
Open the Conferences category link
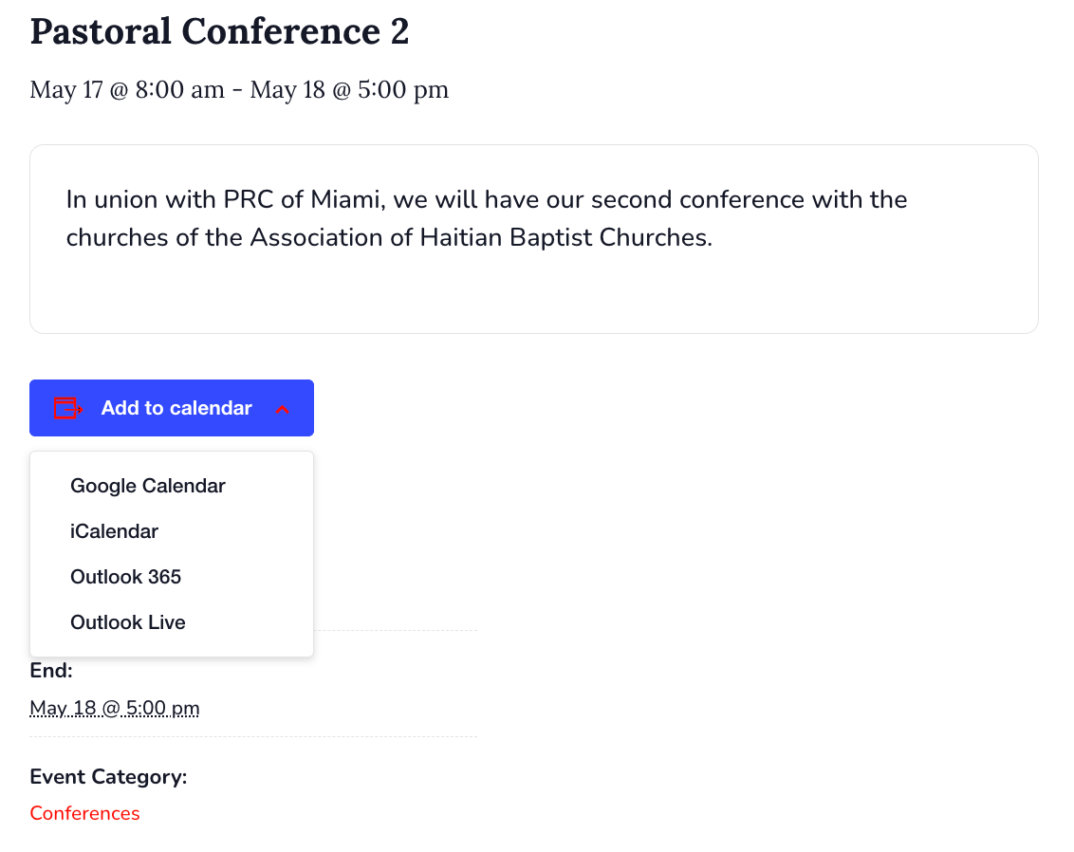85,813
